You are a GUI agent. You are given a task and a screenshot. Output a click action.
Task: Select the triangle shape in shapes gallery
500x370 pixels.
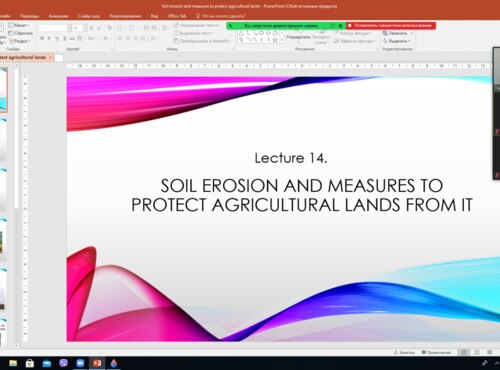(x=241, y=33)
